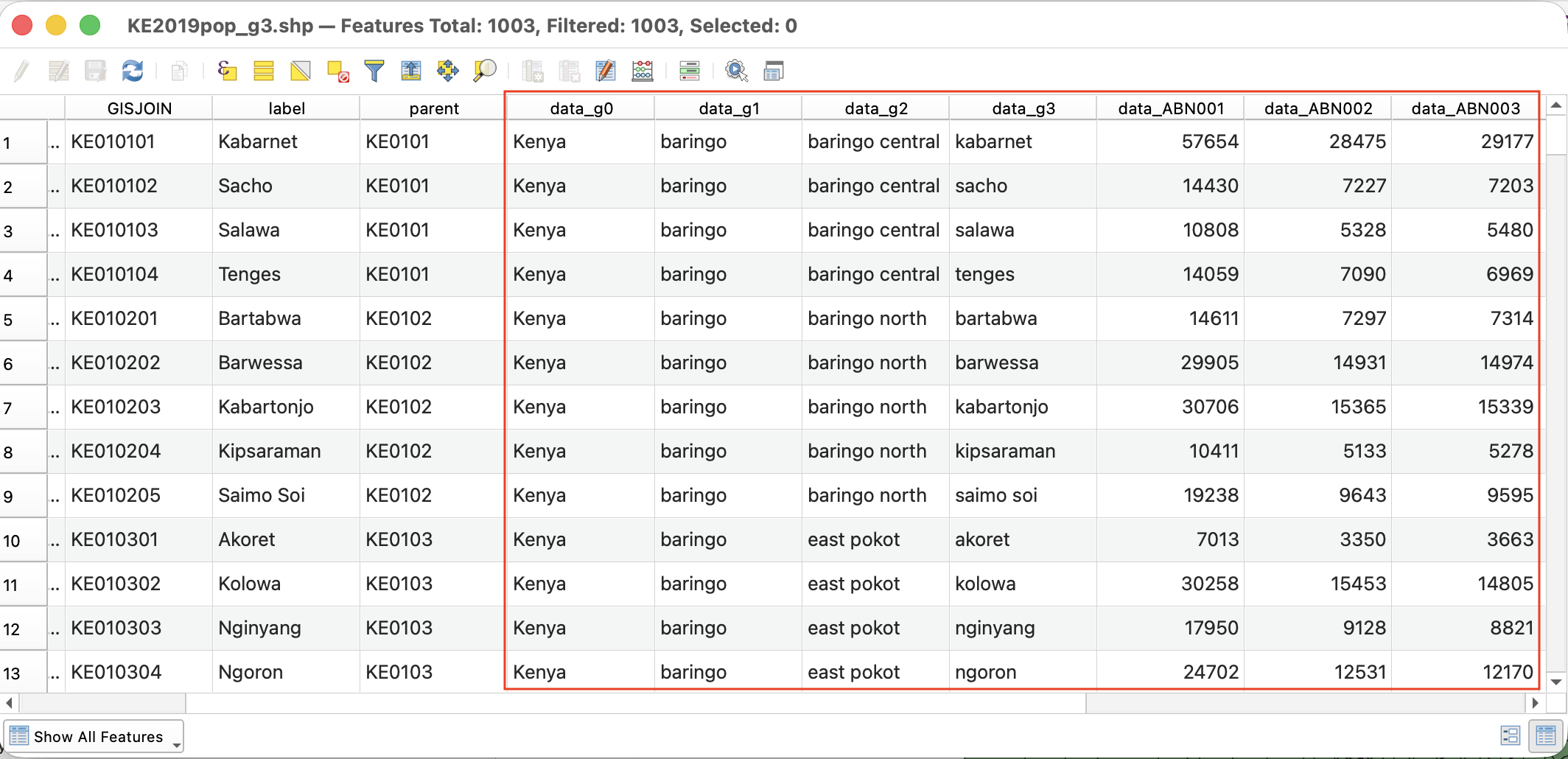
Task: Click the horizontal scrollbar left arrow
Action: [x=8, y=703]
